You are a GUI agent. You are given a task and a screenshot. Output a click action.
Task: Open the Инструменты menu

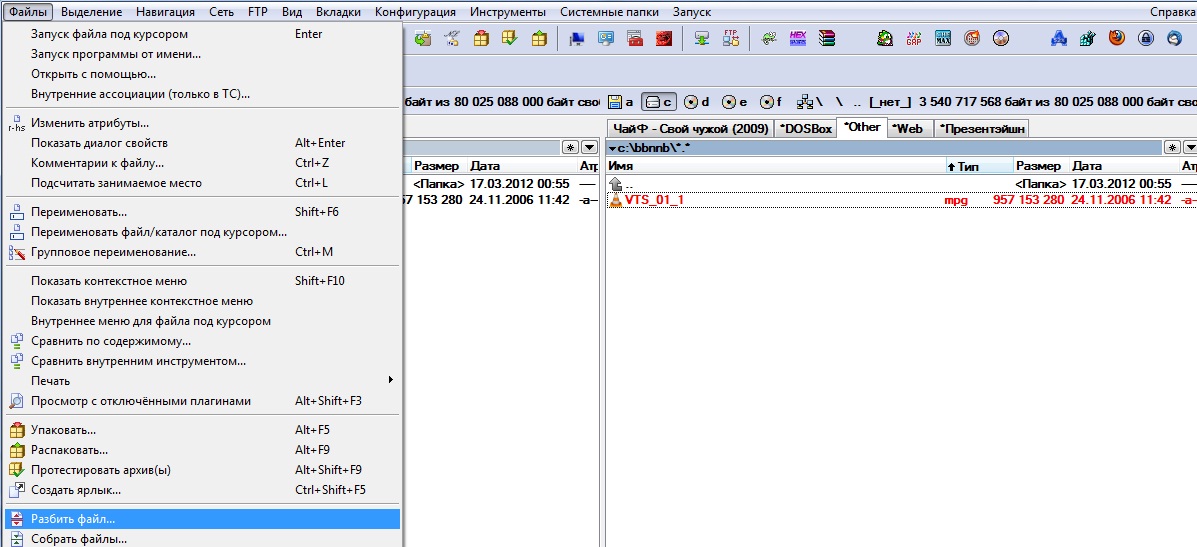[x=508, y=11]
